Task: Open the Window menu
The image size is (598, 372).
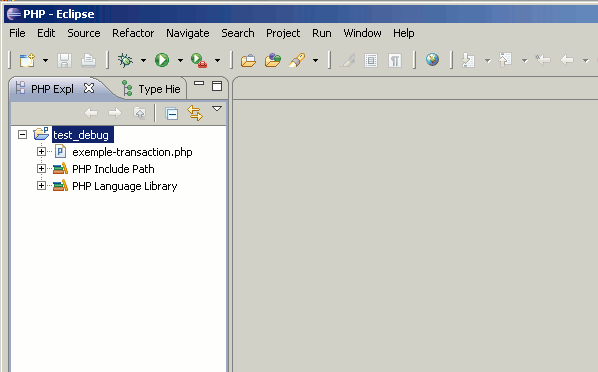Action: pos(362,33)
